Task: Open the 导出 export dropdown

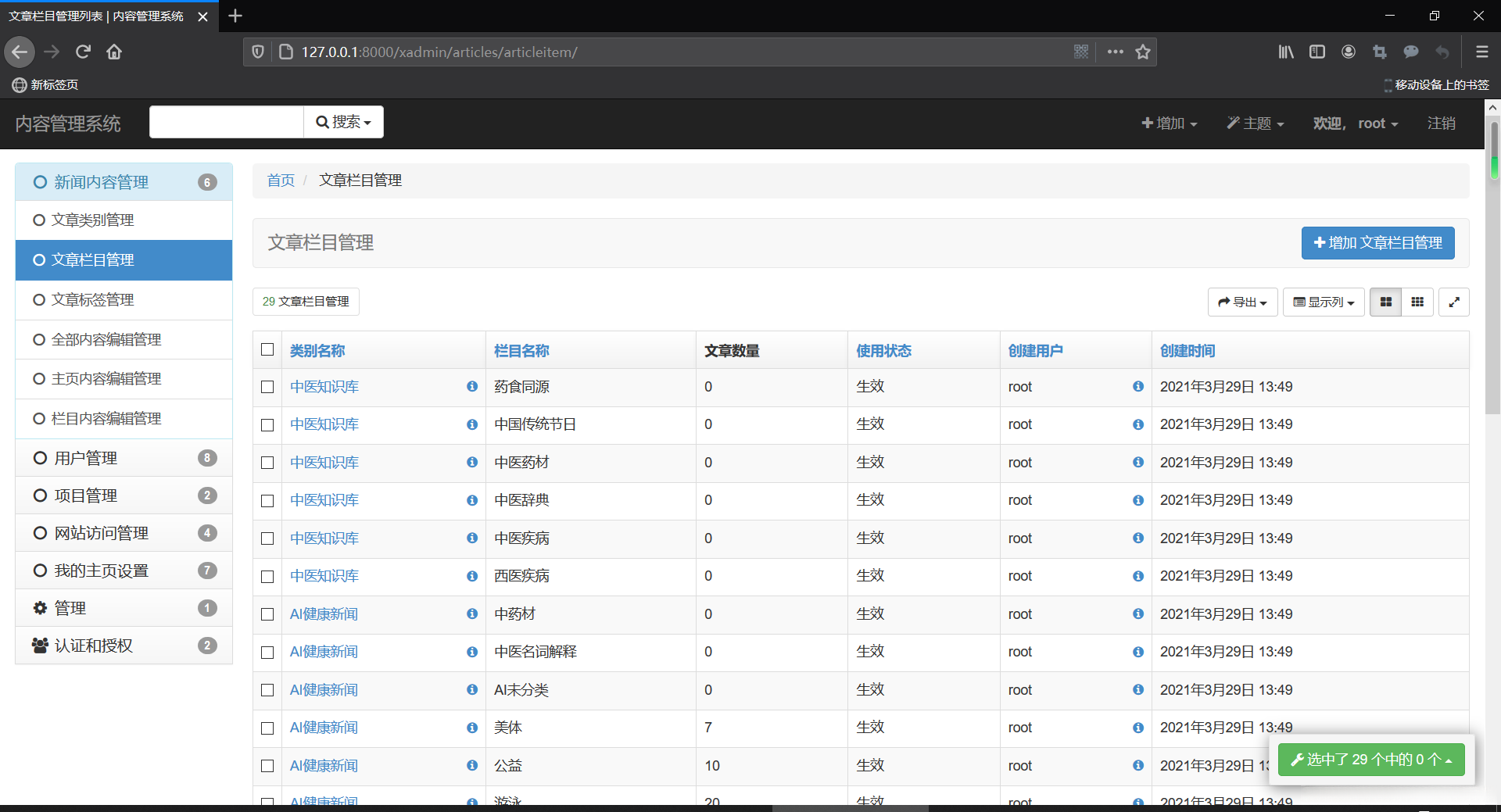Action: tap(1242, 302)
